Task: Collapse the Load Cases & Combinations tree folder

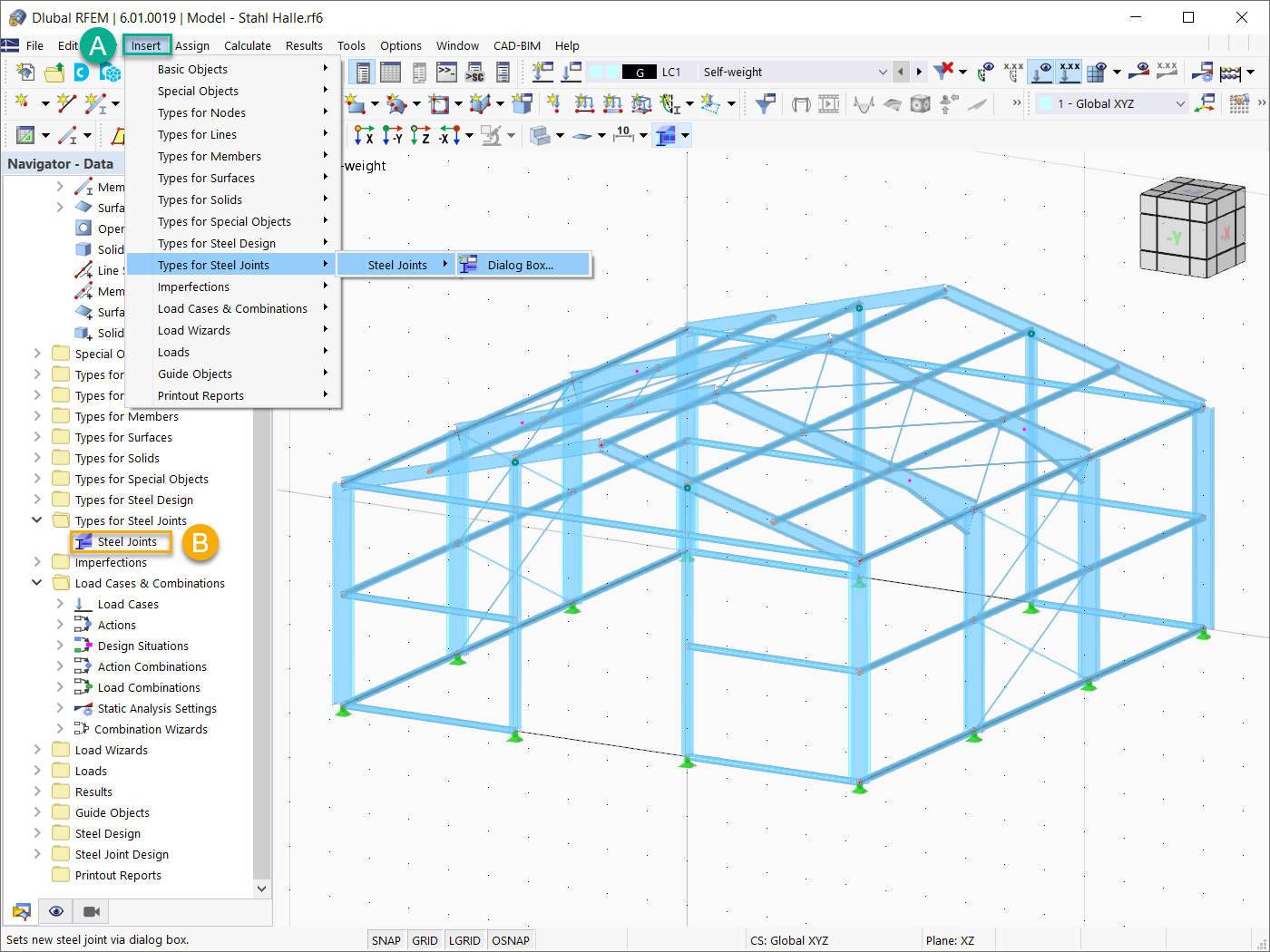Action: [x=37, y=583]
